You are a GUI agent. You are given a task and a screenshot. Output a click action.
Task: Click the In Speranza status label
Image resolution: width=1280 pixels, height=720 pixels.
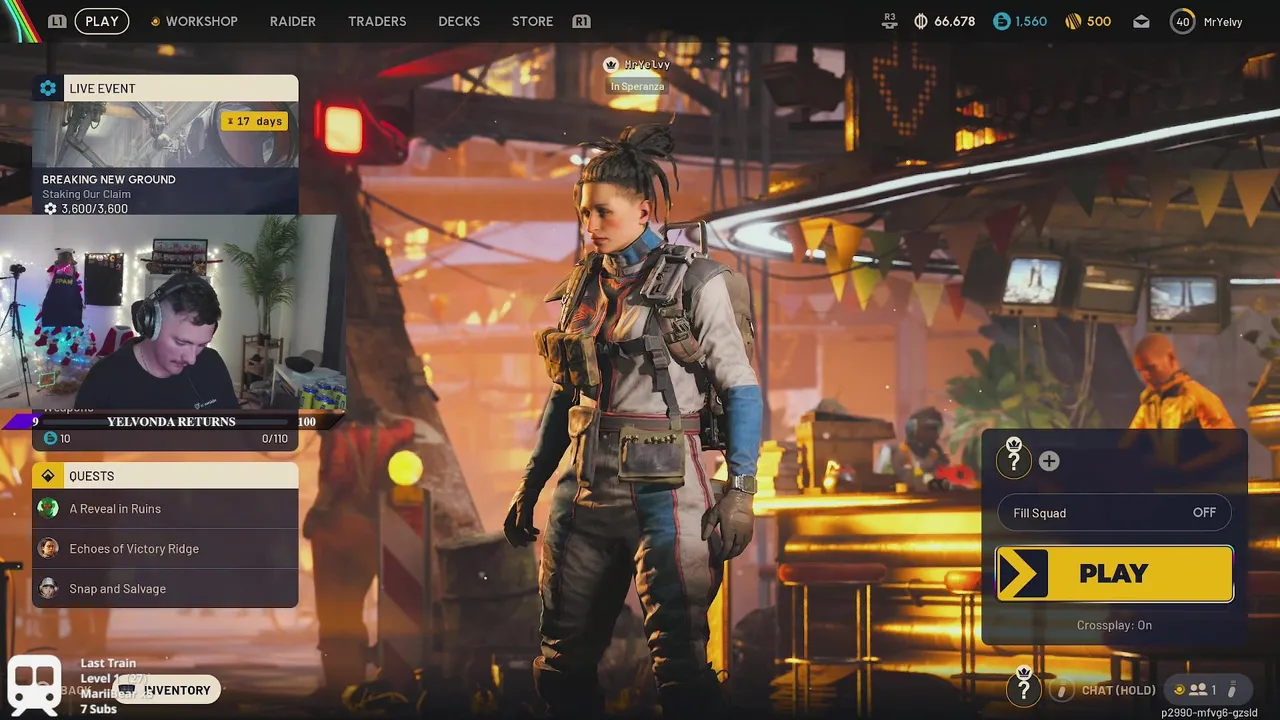click(x=637, y=86)
